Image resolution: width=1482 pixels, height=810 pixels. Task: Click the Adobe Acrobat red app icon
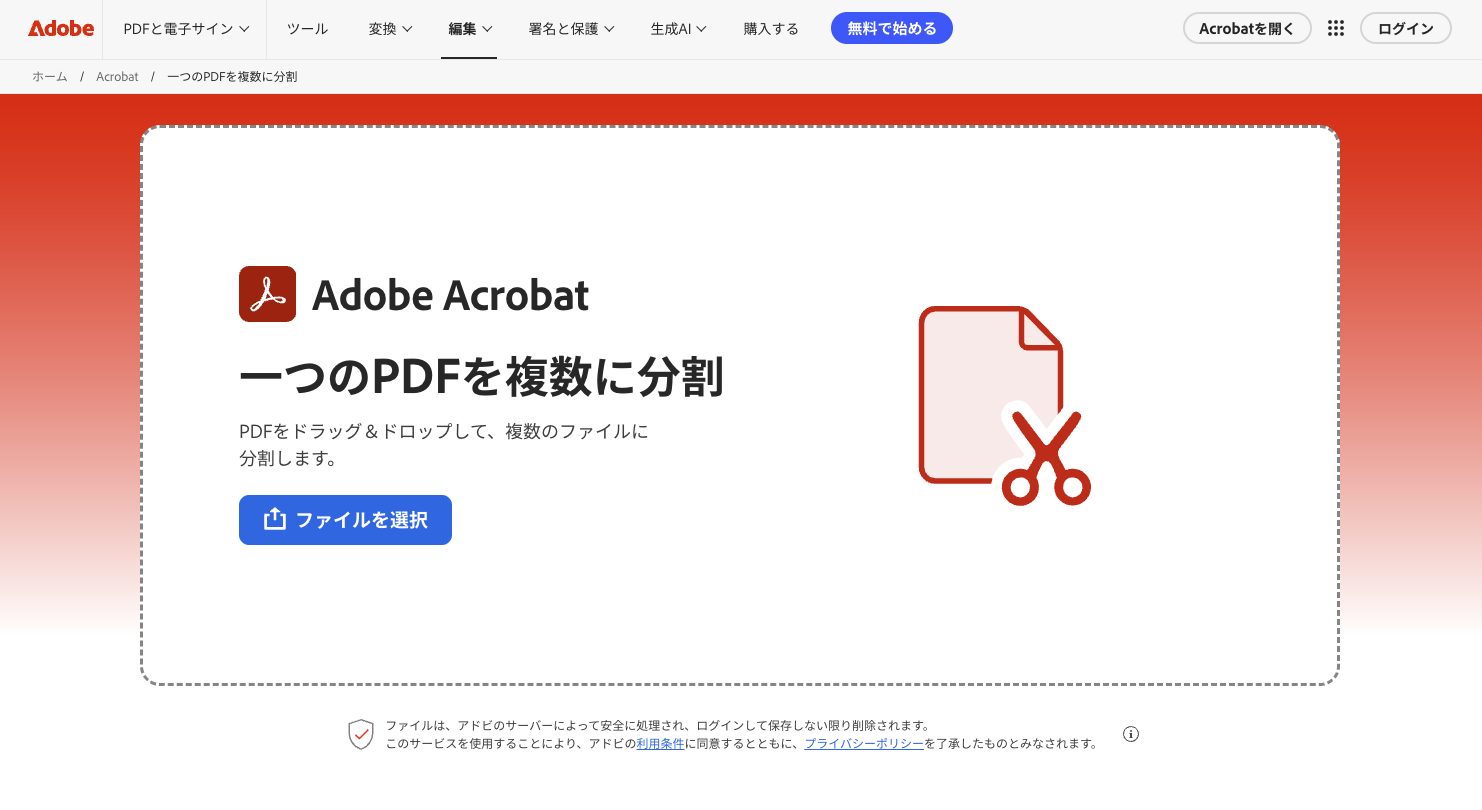pos(267,294)
